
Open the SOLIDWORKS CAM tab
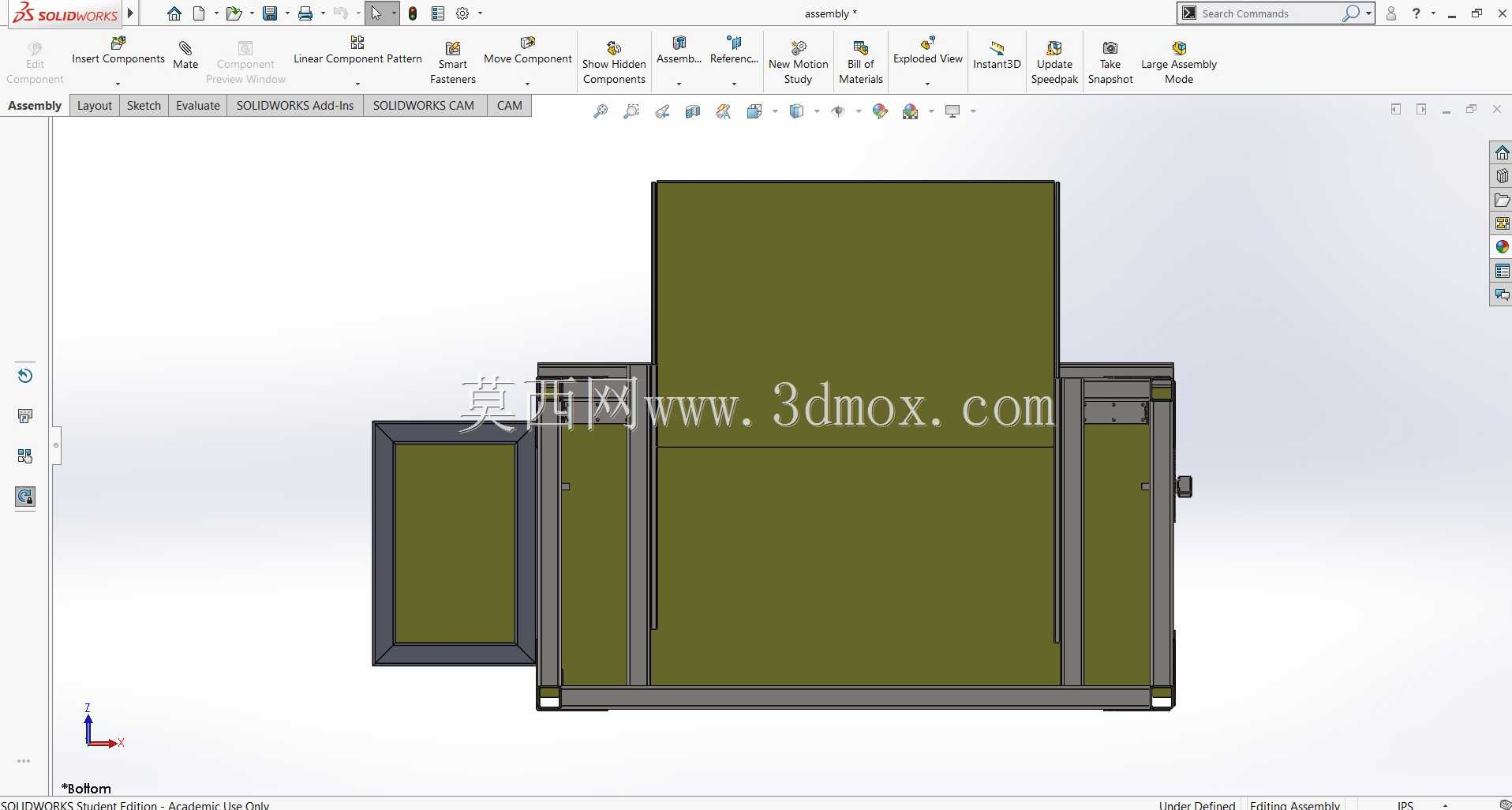click(424, 106)
